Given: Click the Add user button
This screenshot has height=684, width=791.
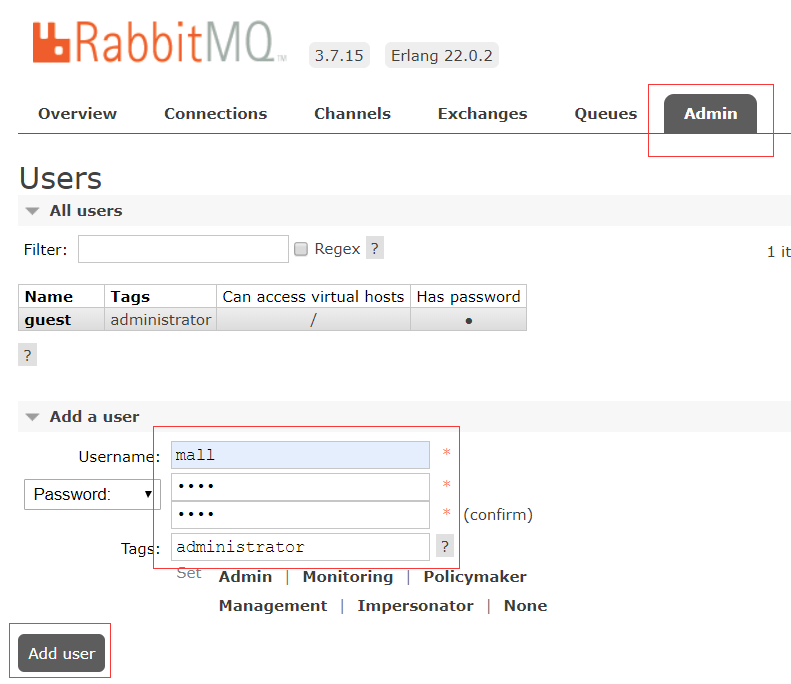Looking at the screenshot, I should point(62,653).
